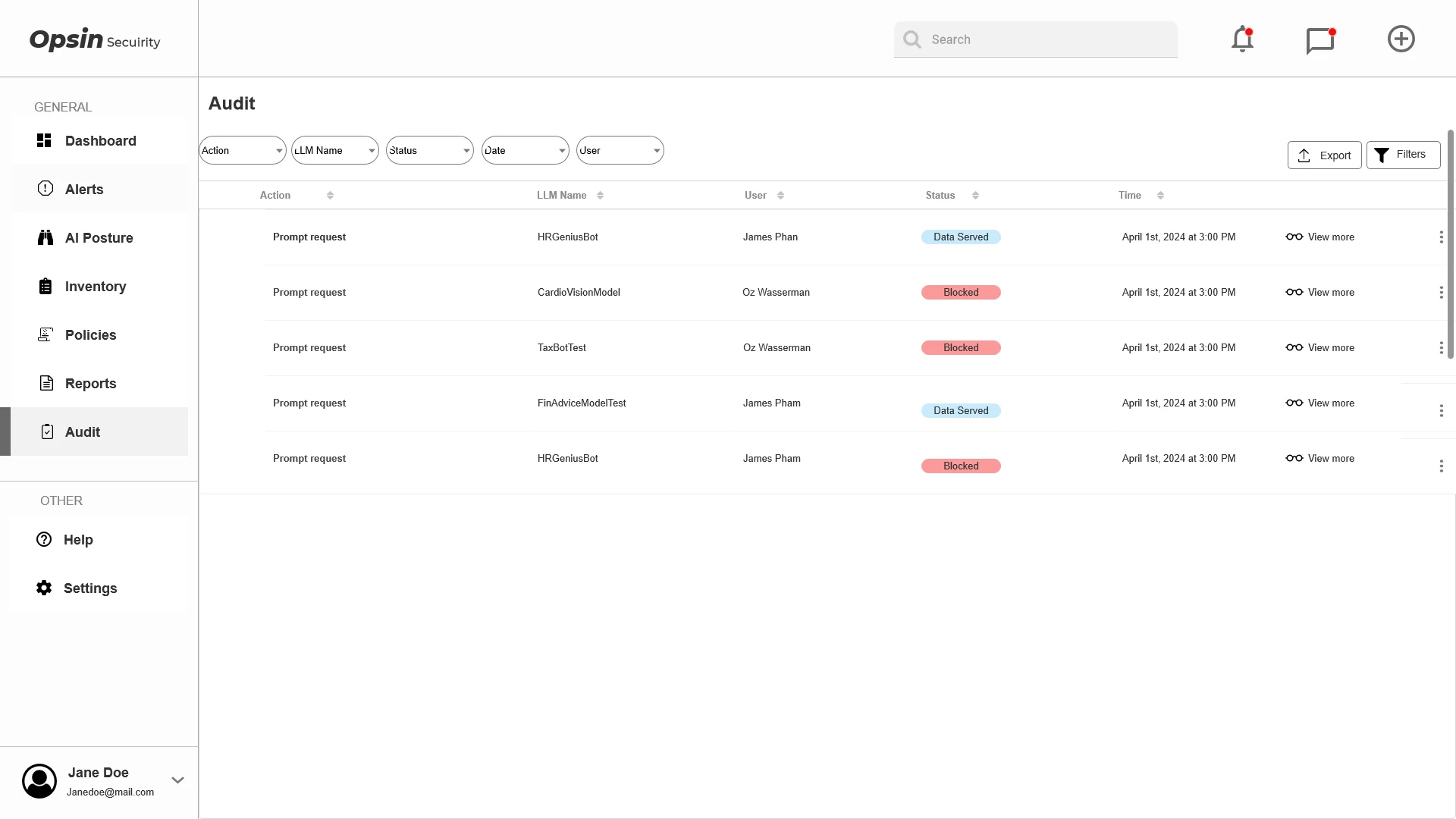Click Blocked badge in CardioVisionModel row

pos(961,292)
